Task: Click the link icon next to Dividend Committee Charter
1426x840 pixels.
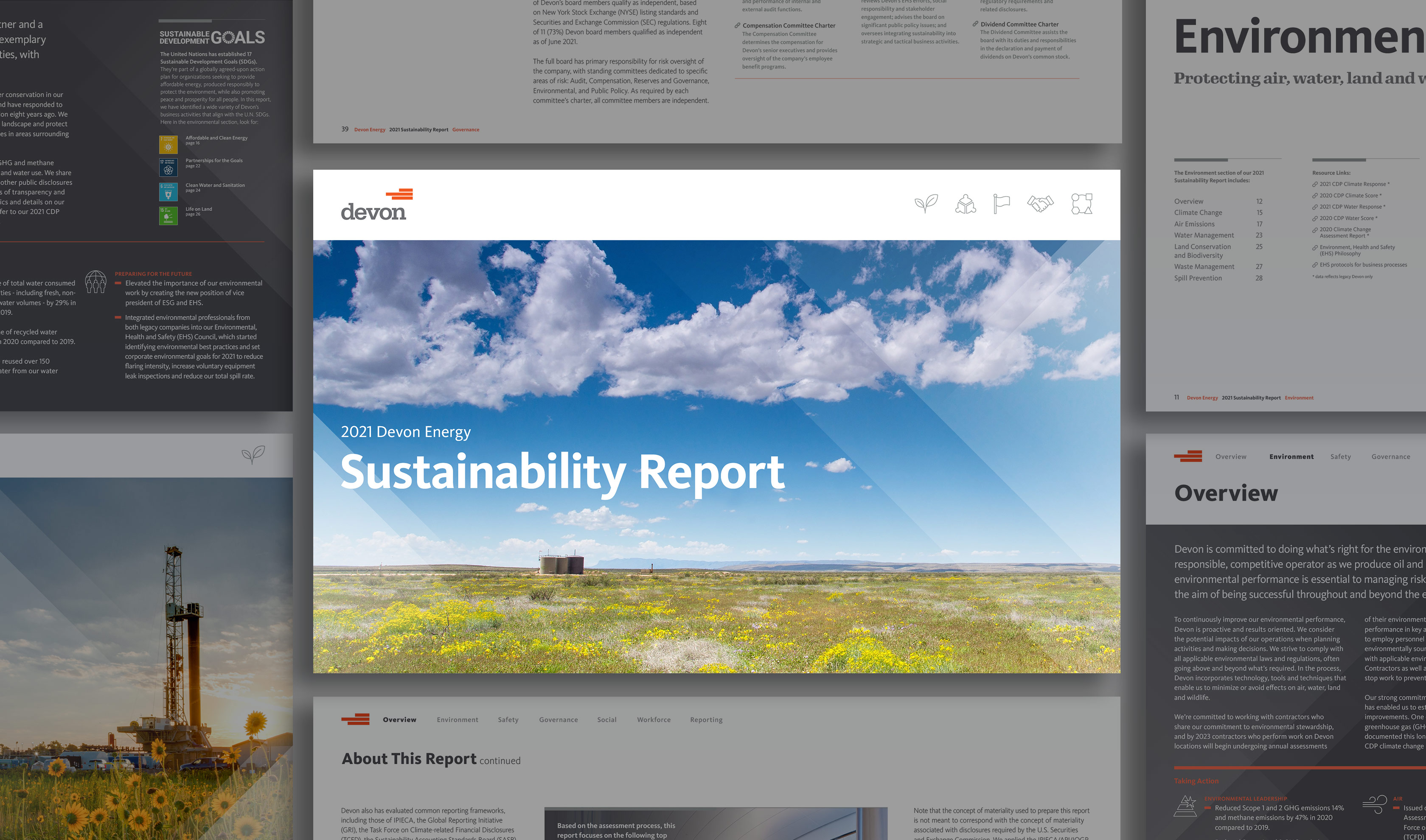Action: (x=975, y=24)
